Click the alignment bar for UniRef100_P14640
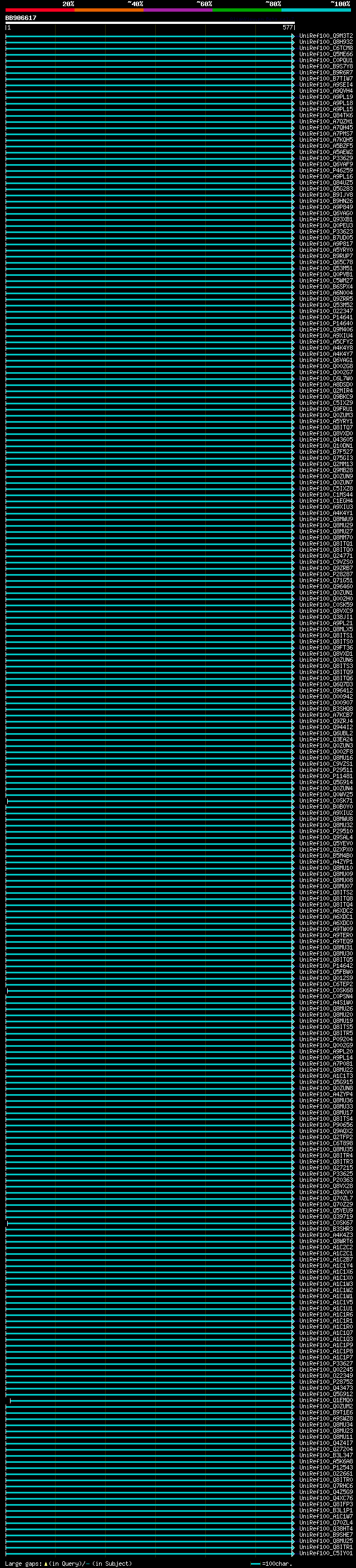This screenshot has height=1568, width=356. 150,324
